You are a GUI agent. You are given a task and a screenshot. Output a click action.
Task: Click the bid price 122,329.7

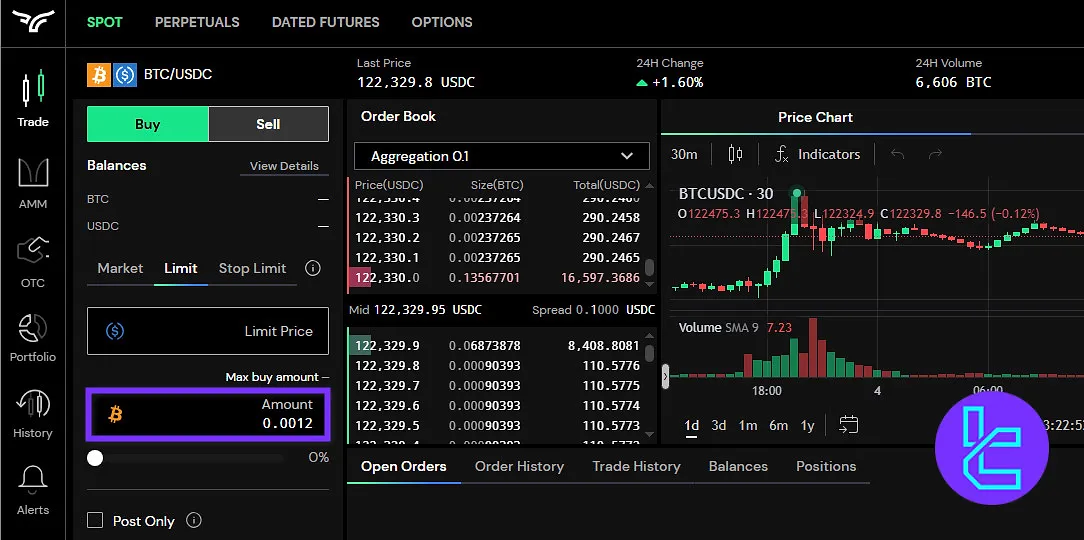tap(387, 385)
